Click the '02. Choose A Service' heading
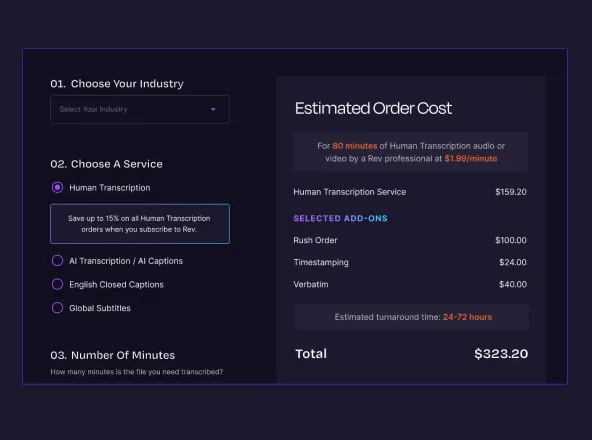 (x=106, y=164)
